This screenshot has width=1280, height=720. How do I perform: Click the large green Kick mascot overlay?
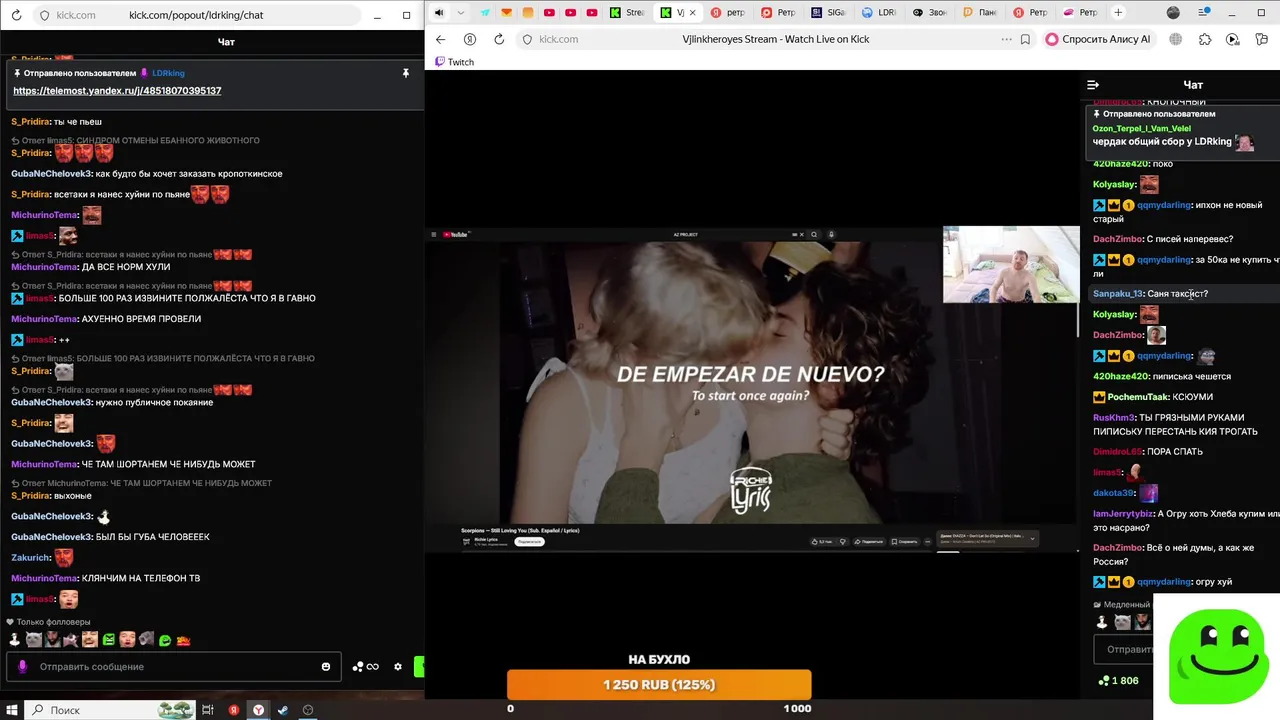click(1217, 656)
